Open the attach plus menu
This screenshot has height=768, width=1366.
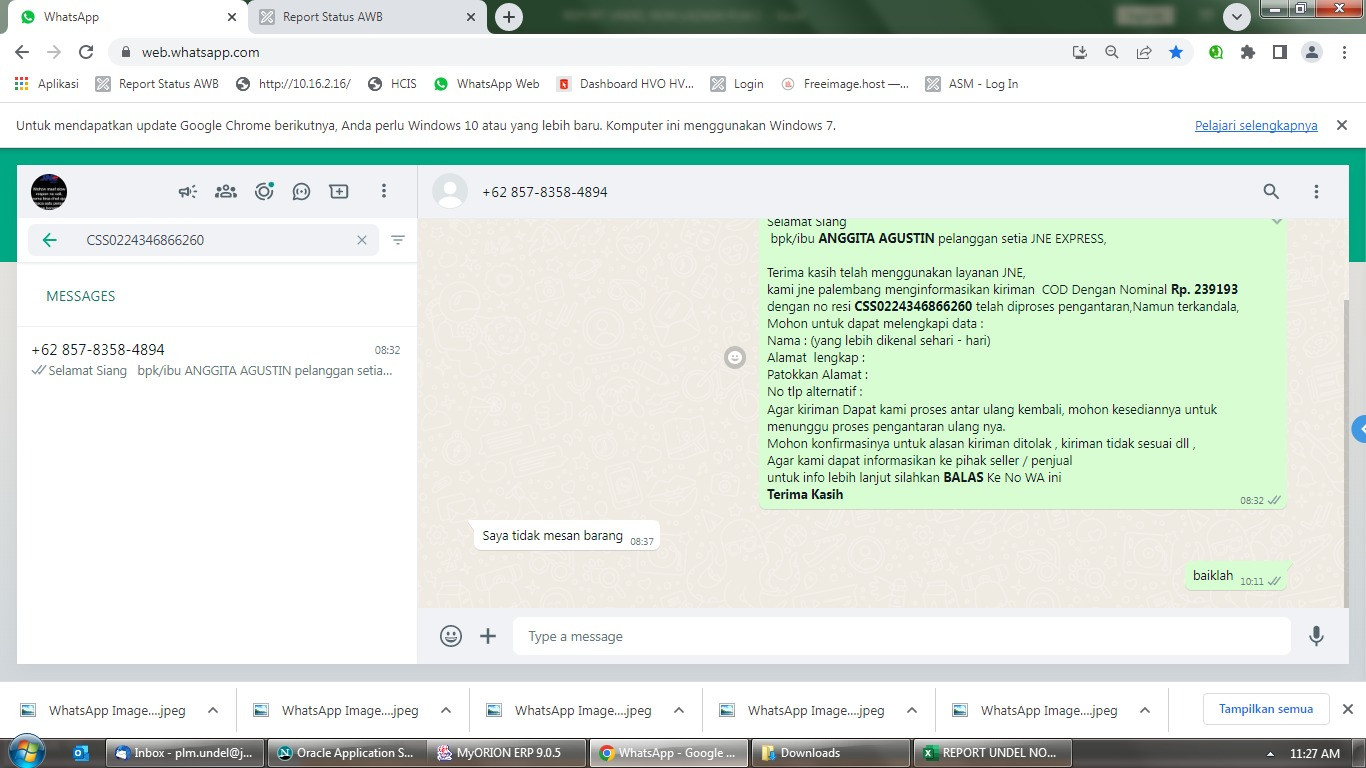[488, 636]
